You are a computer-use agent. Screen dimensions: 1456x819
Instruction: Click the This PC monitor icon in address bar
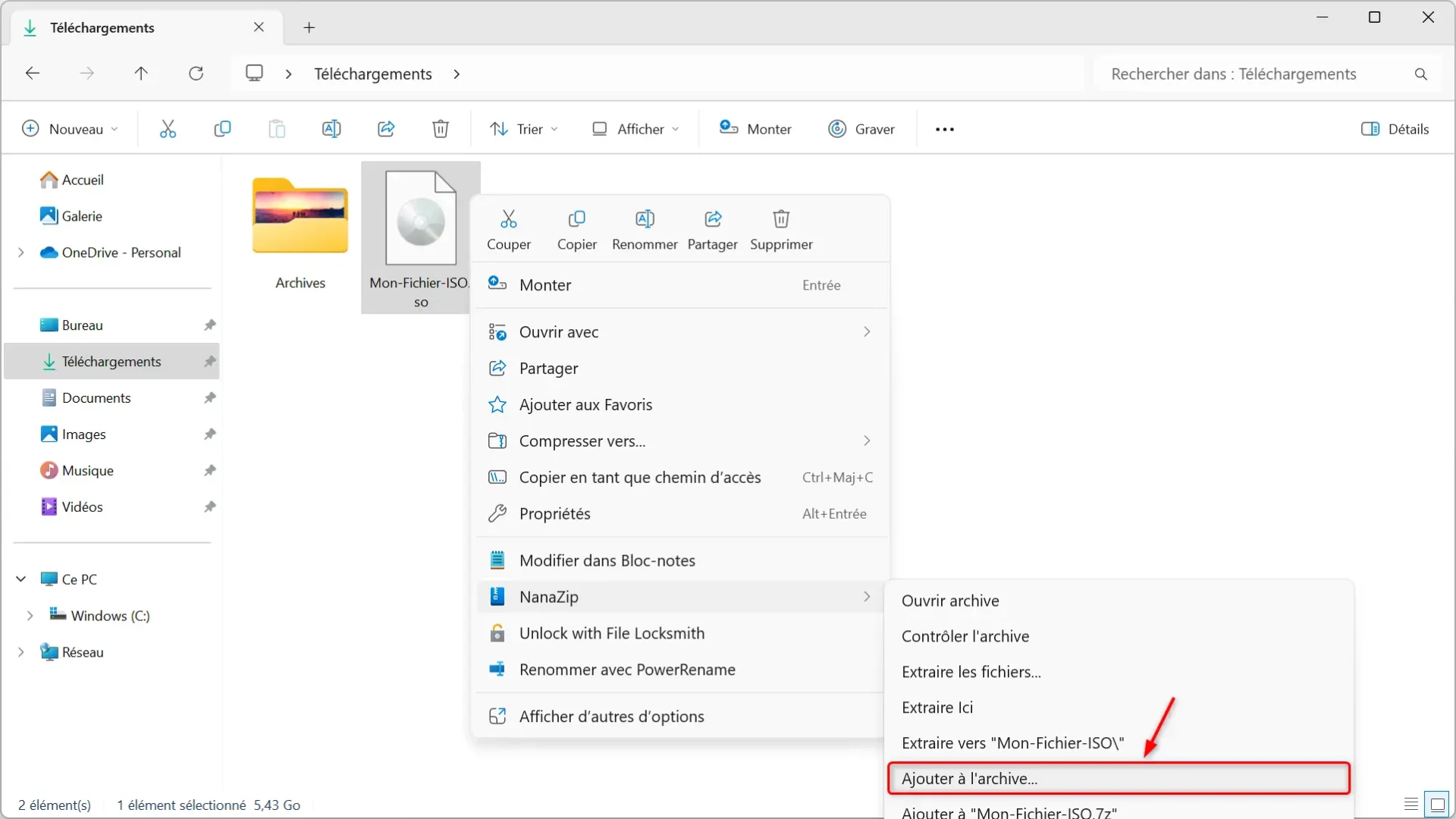point(255,74)
